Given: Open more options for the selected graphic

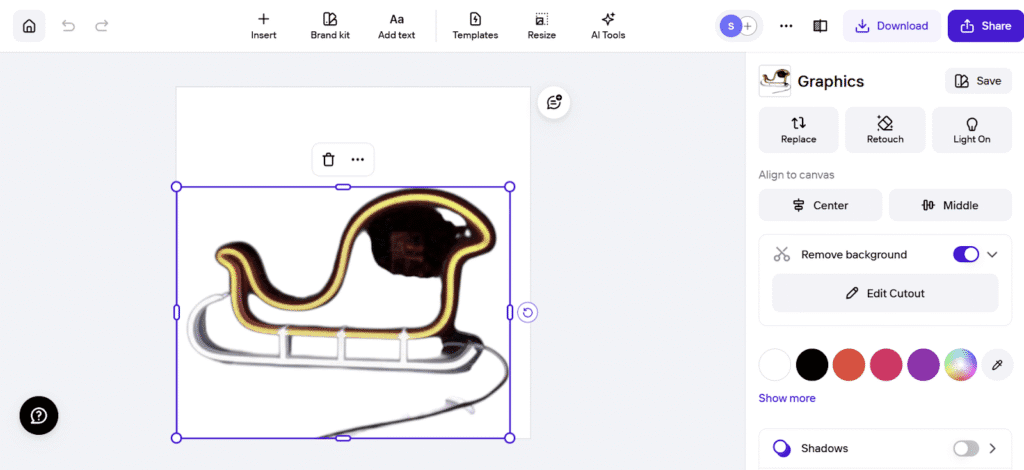Looking at the screenshot, I should [357, 159].
